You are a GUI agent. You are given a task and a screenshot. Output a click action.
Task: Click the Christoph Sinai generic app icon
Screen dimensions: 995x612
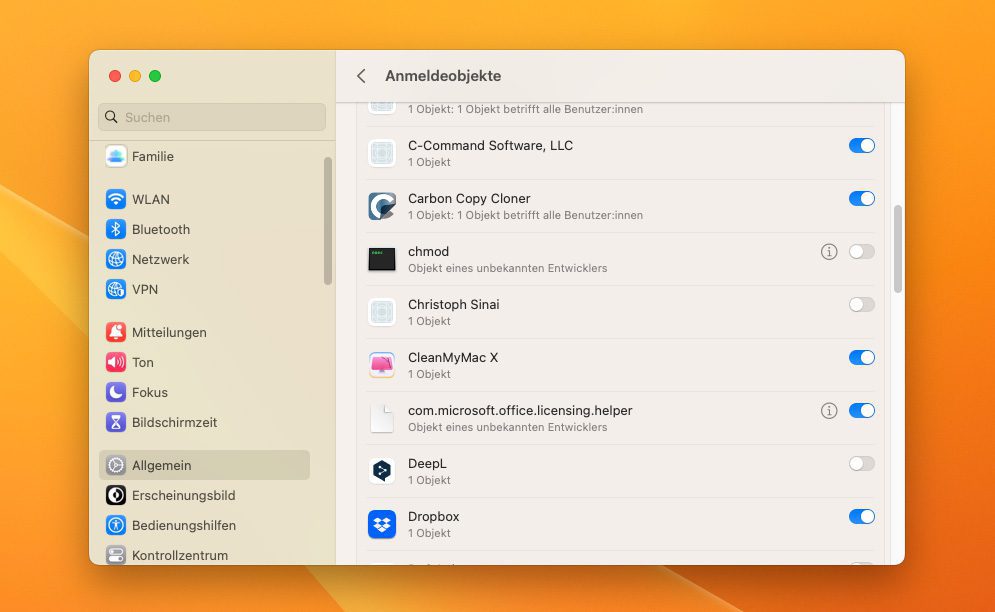pos(382,312)
